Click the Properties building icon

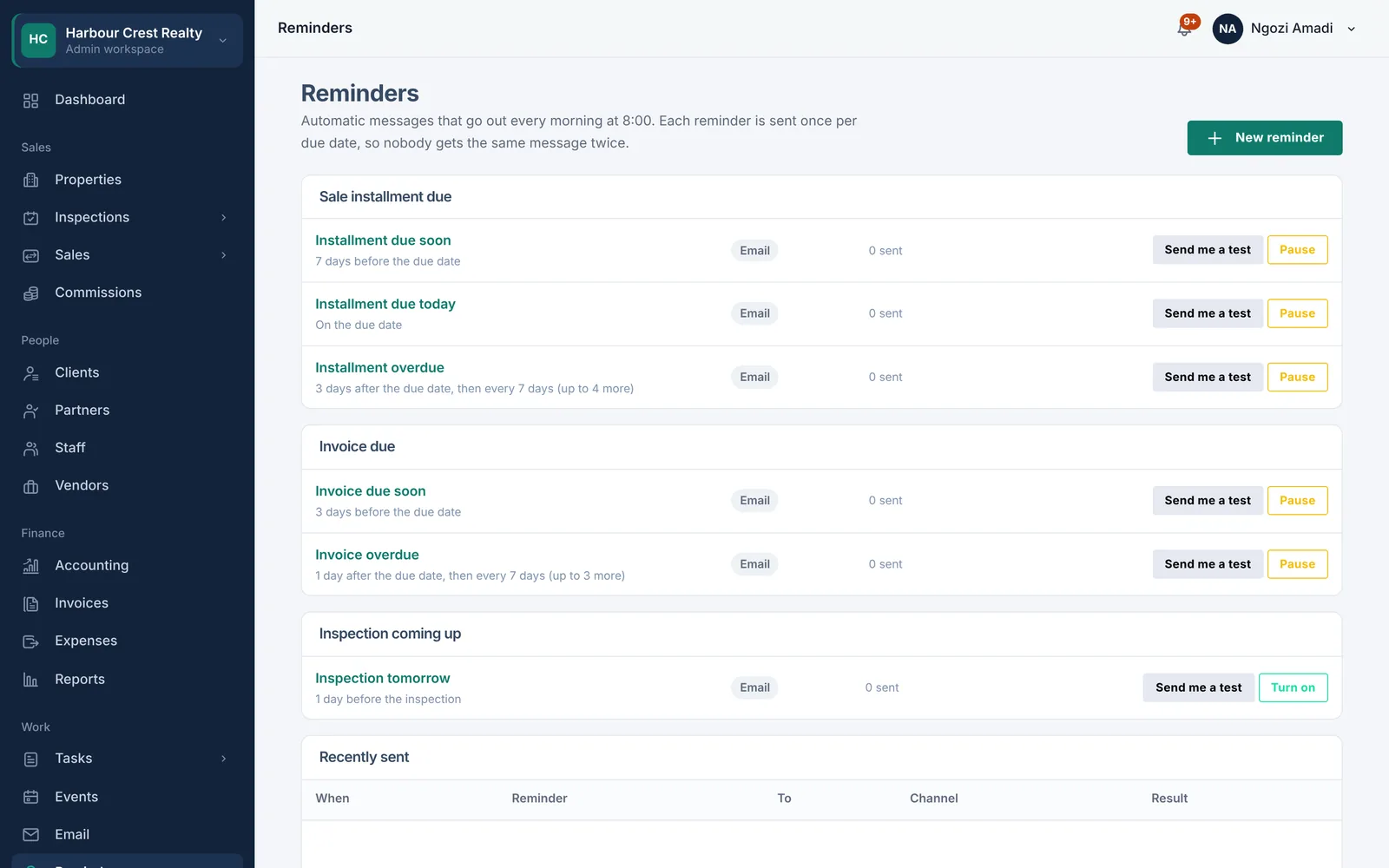point(31,181)
